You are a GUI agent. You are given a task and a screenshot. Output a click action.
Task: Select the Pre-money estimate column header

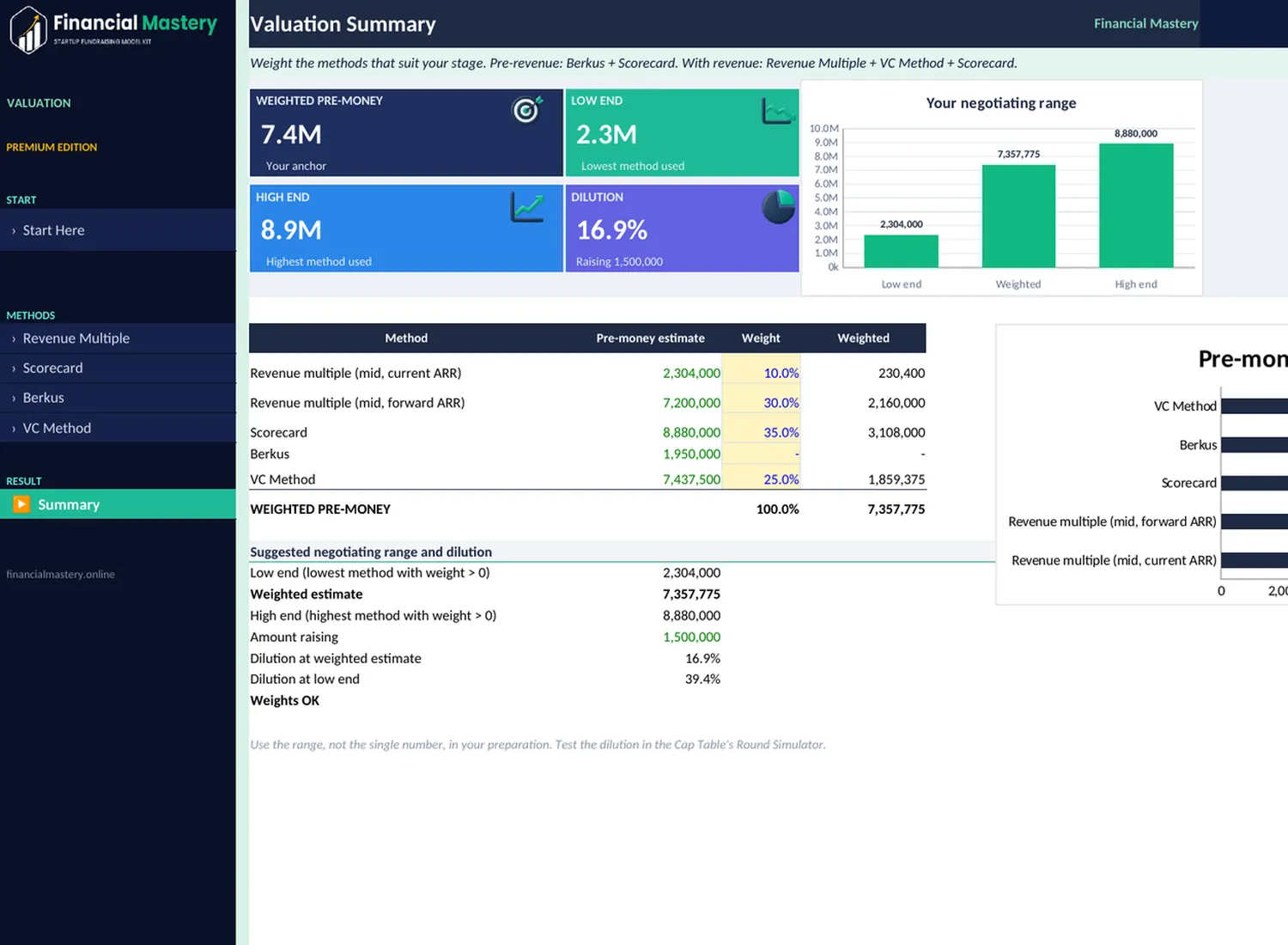[650, 338]
